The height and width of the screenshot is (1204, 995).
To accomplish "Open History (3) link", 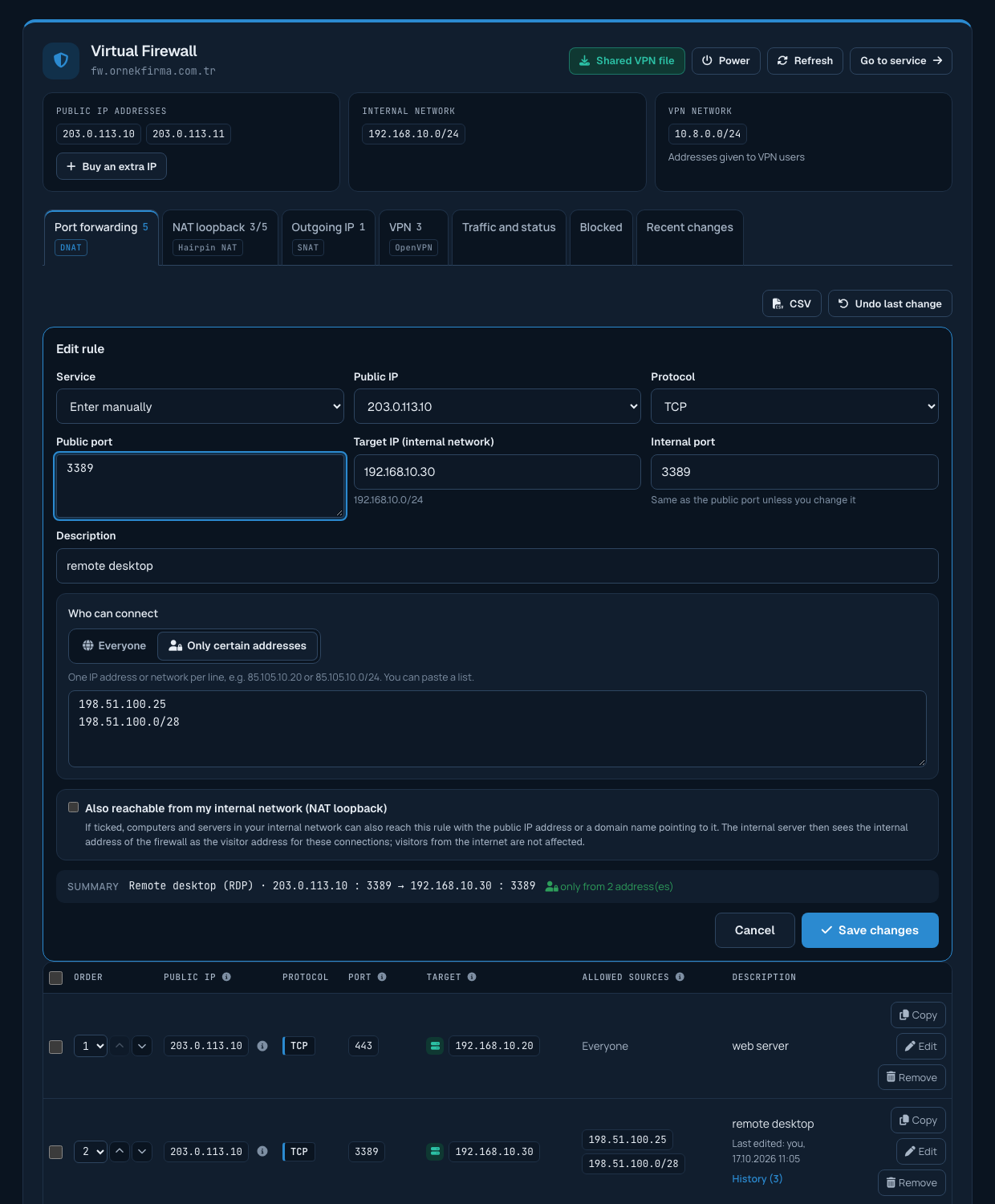I will pos(757,1178).
